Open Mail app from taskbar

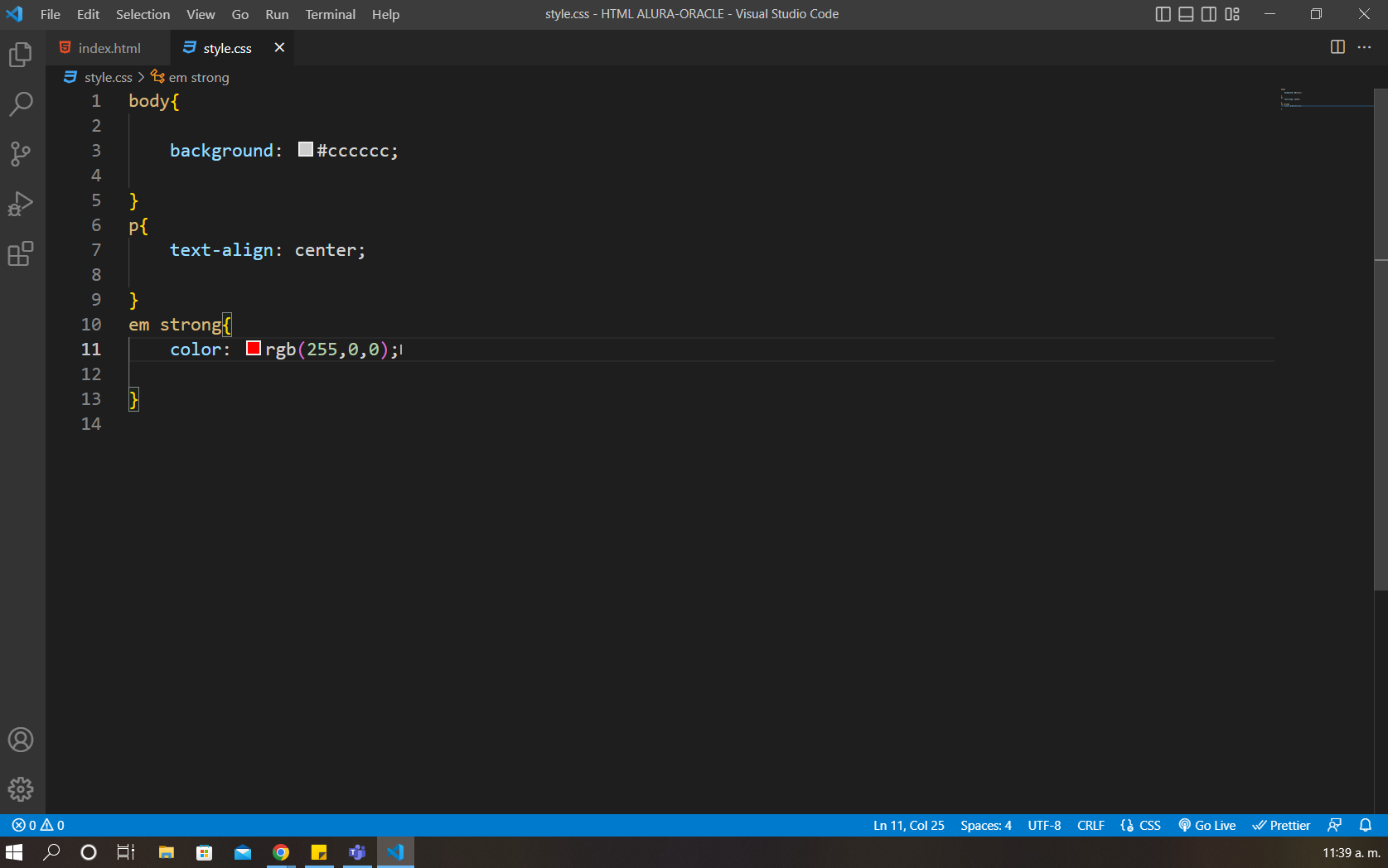243,852
